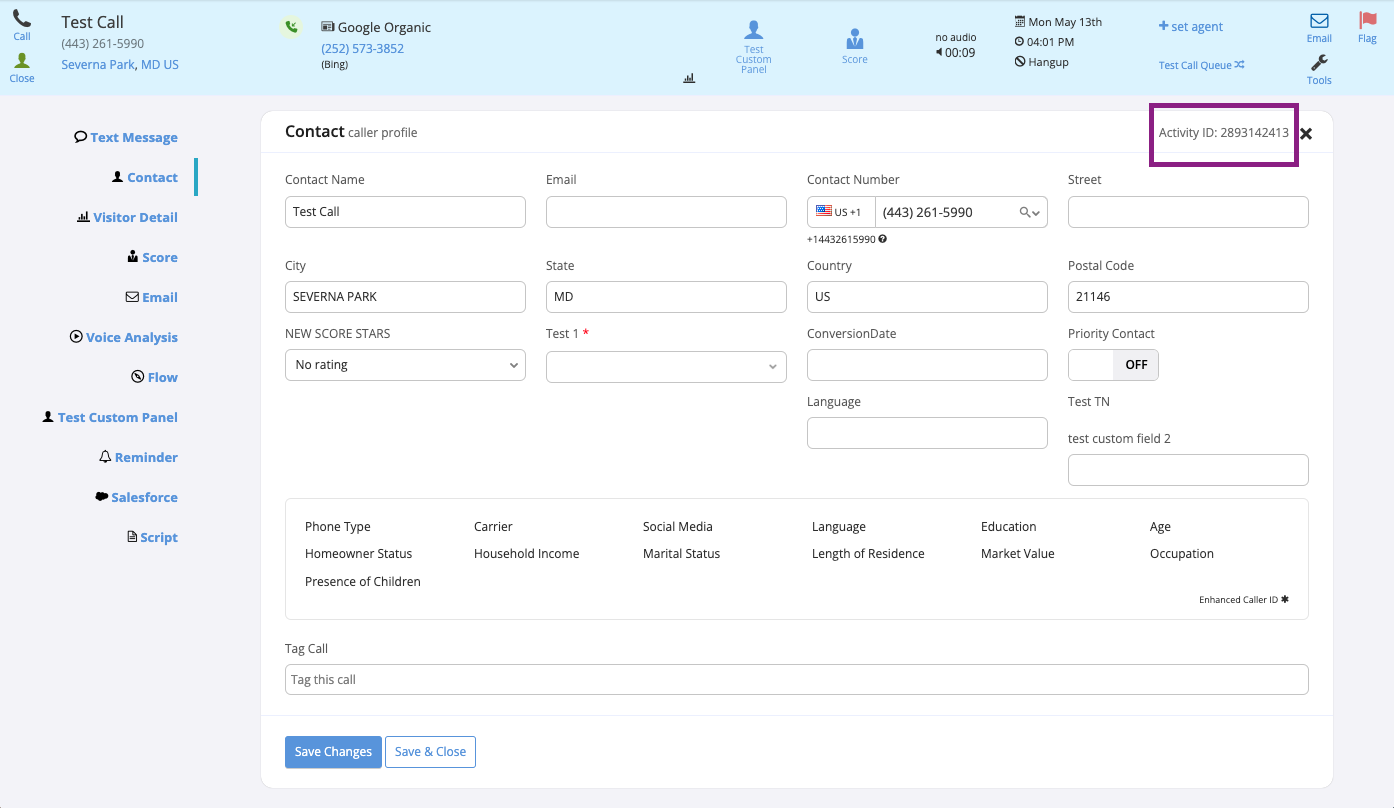Open the Score sidebar tab
Screen dimensions: 1394x808
click(152, 257)
